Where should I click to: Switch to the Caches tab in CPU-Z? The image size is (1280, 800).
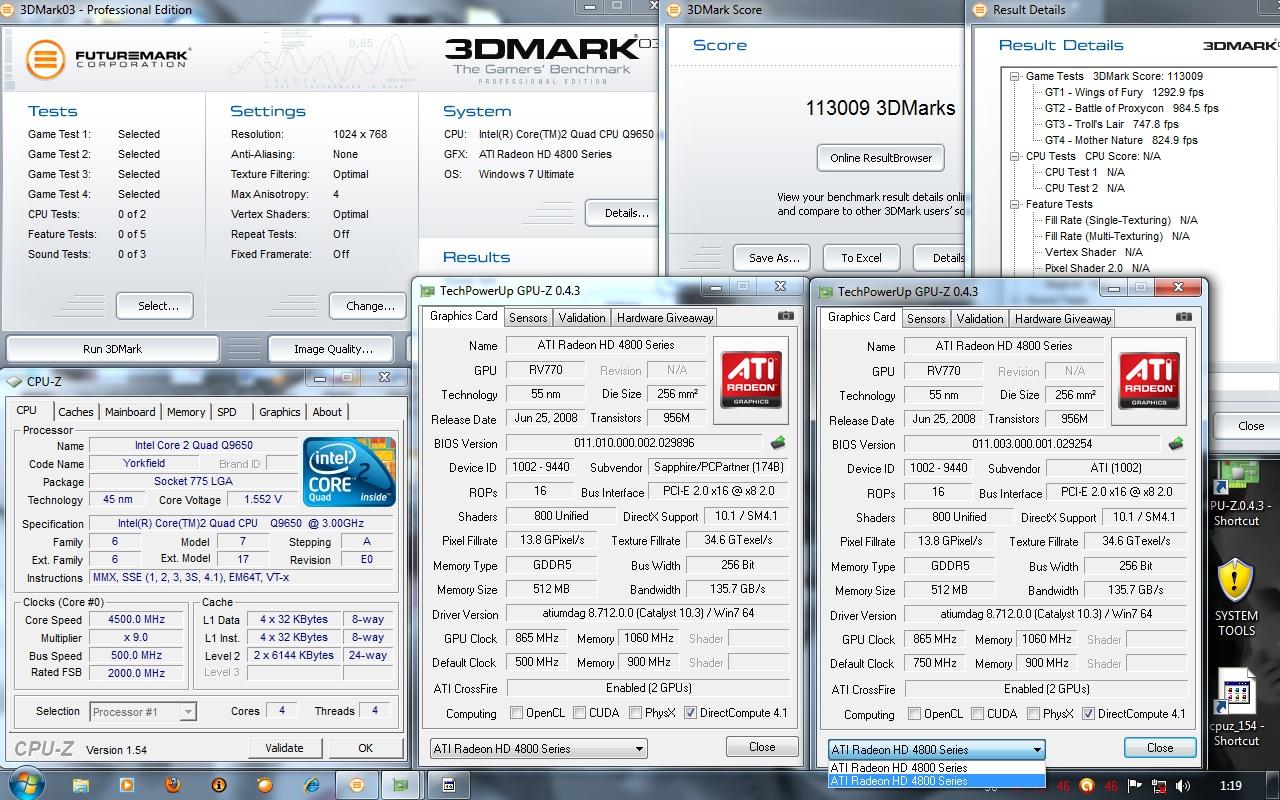click(x=75, y=412)
